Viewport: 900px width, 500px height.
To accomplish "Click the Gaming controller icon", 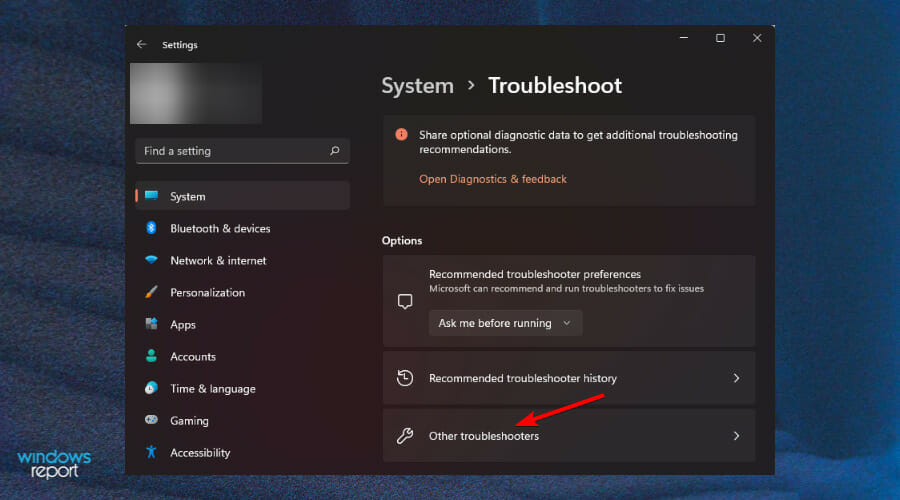I will click(x=152, y=420).
